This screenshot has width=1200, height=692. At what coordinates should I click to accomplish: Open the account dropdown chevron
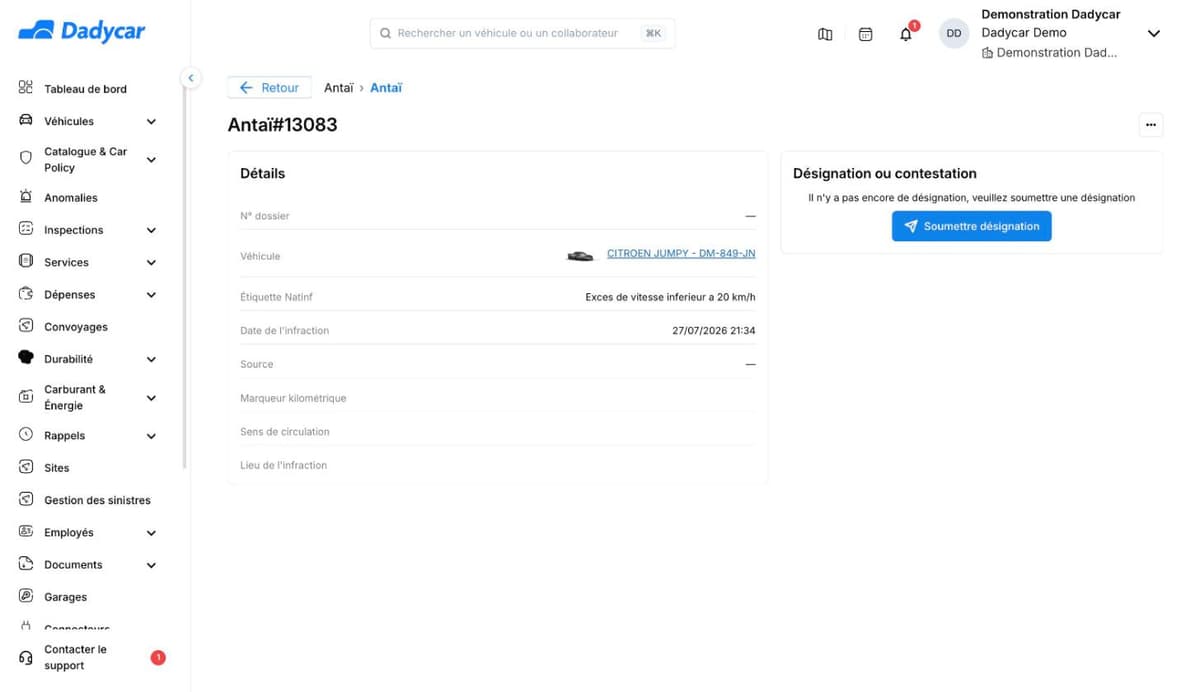coord(1153,34)
